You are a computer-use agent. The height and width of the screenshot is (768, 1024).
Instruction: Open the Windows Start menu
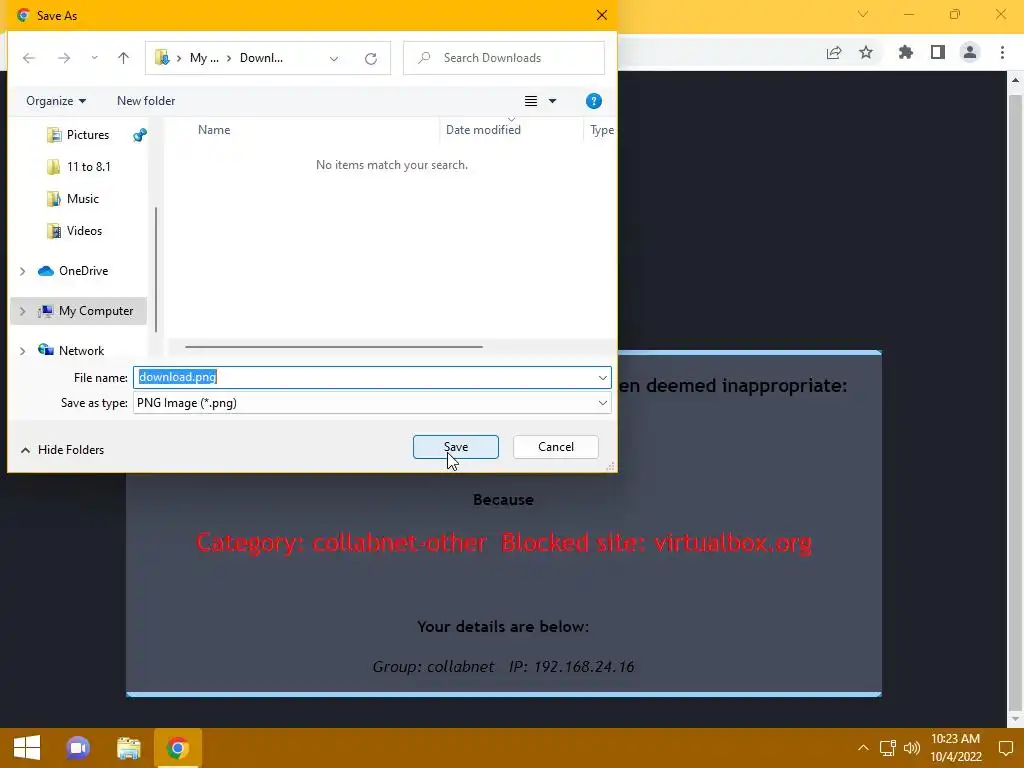pyautogui.click(x=27, y=748)
